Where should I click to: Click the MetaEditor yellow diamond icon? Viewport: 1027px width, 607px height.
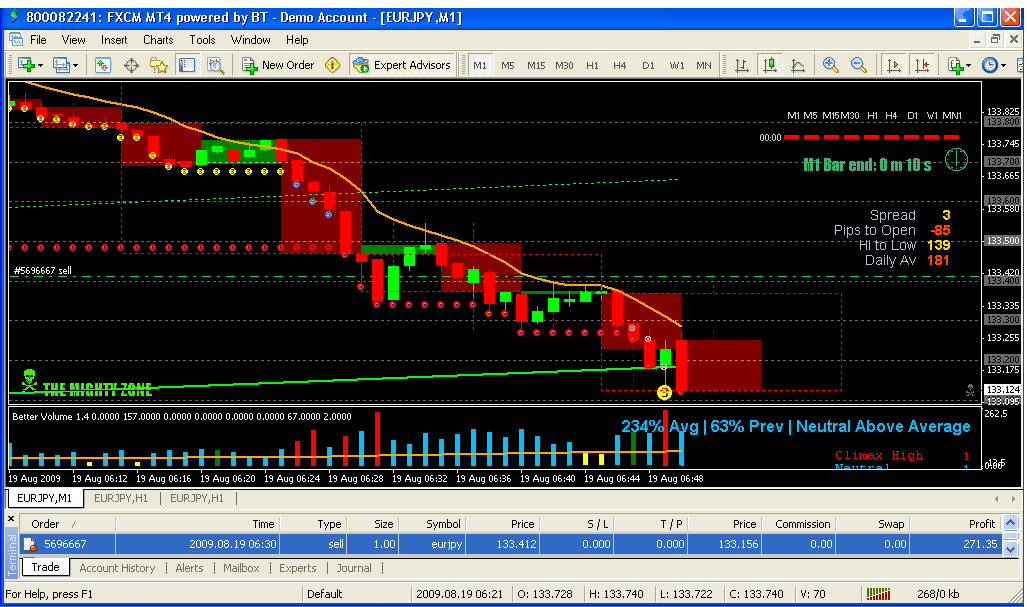point(333,65)
